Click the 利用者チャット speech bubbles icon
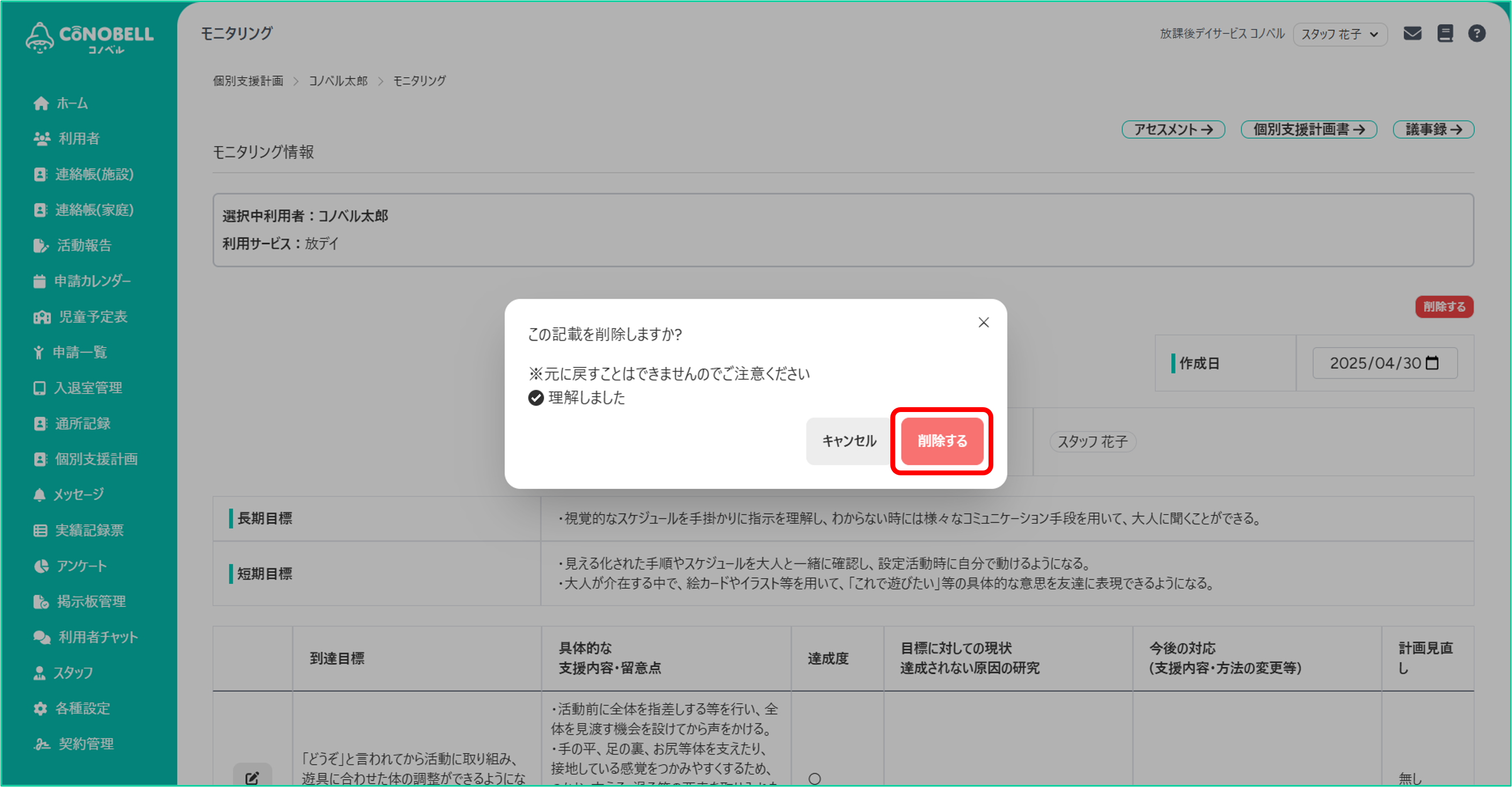 coord(42,638)
